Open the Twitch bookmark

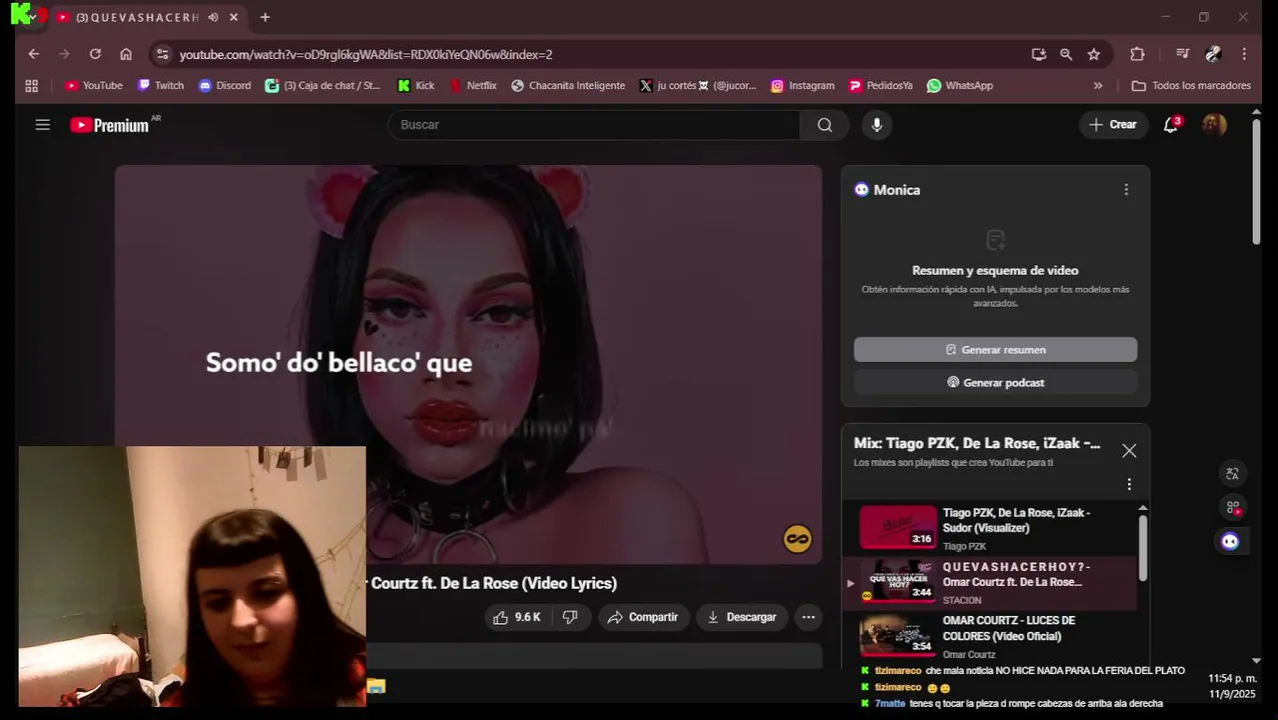tap(161, 86)
